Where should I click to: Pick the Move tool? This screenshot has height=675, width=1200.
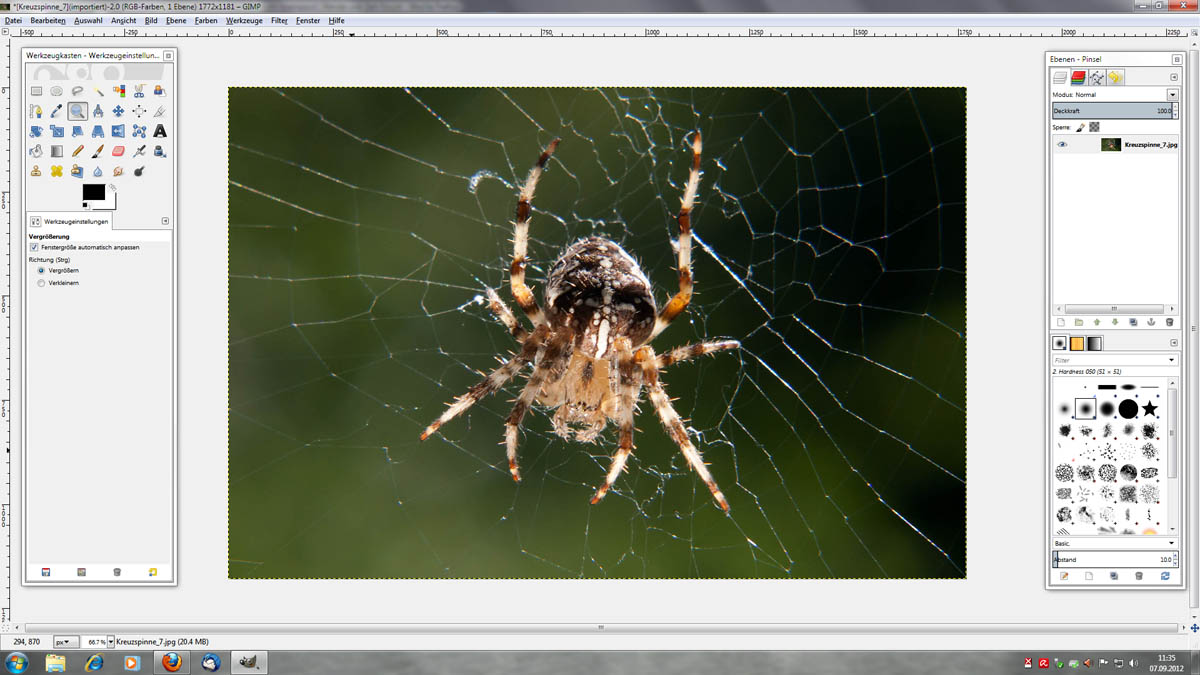click(118, 111)
